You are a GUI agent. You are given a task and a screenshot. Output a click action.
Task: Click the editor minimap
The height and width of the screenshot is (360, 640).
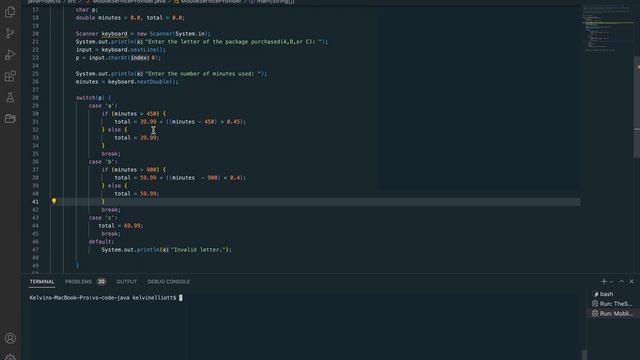[607, 29]
